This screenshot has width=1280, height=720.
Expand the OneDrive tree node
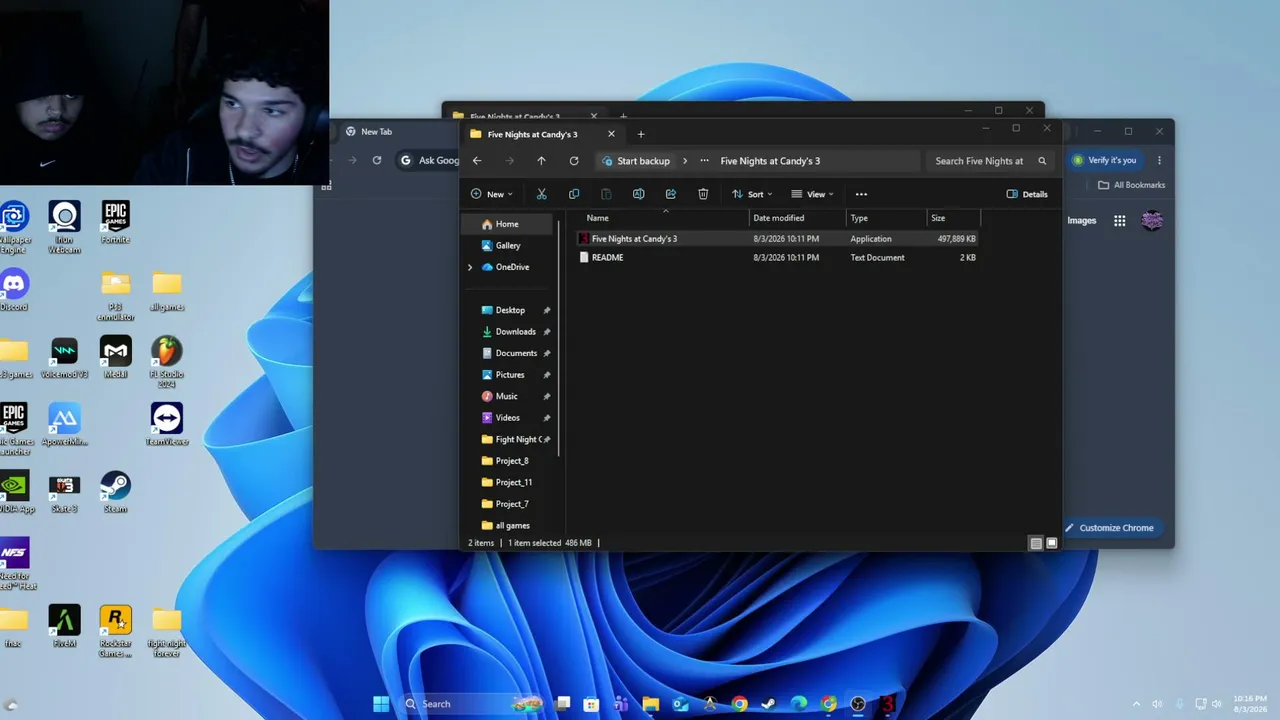(x=470, y=267)
